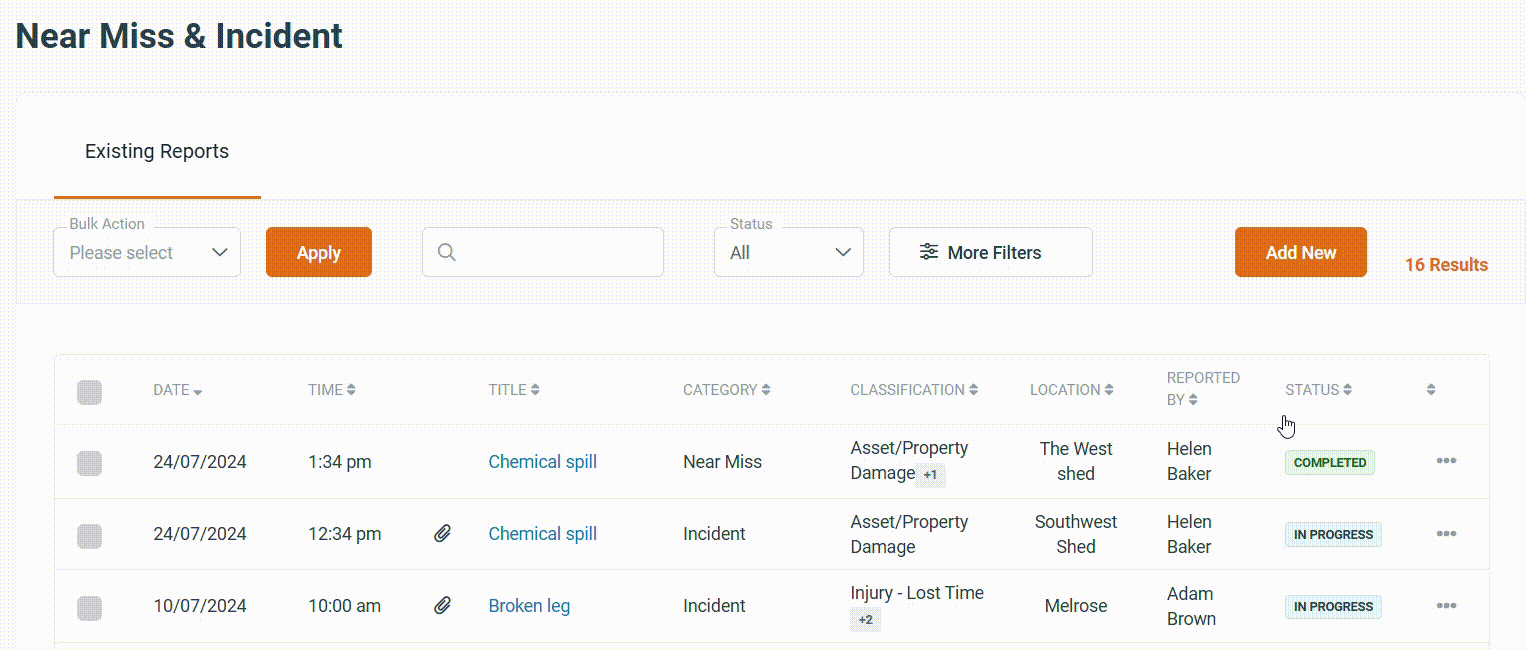Sort by the Classification column arrows

pos(973,390)
